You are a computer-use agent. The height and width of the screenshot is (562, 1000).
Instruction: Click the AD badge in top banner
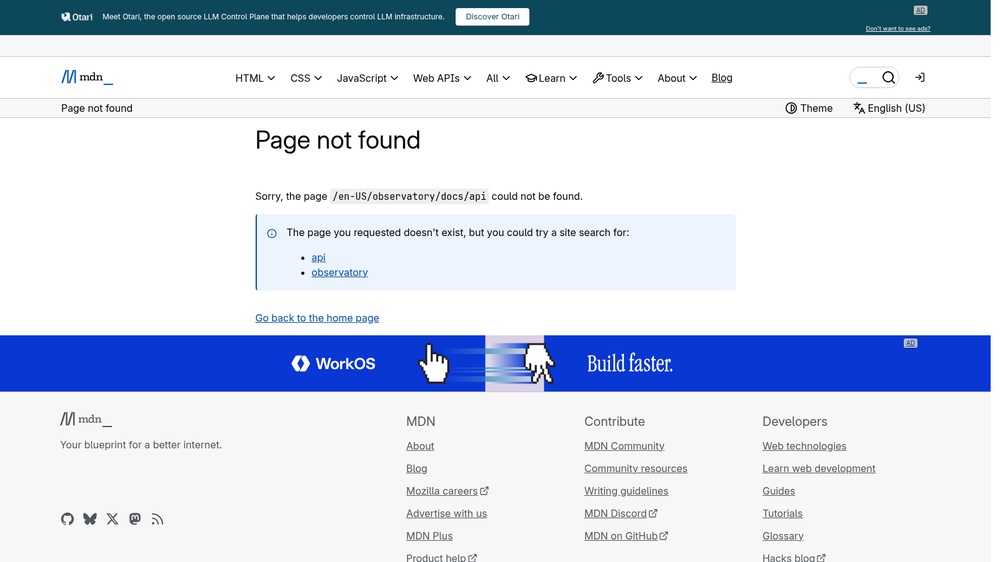[920, 10]
